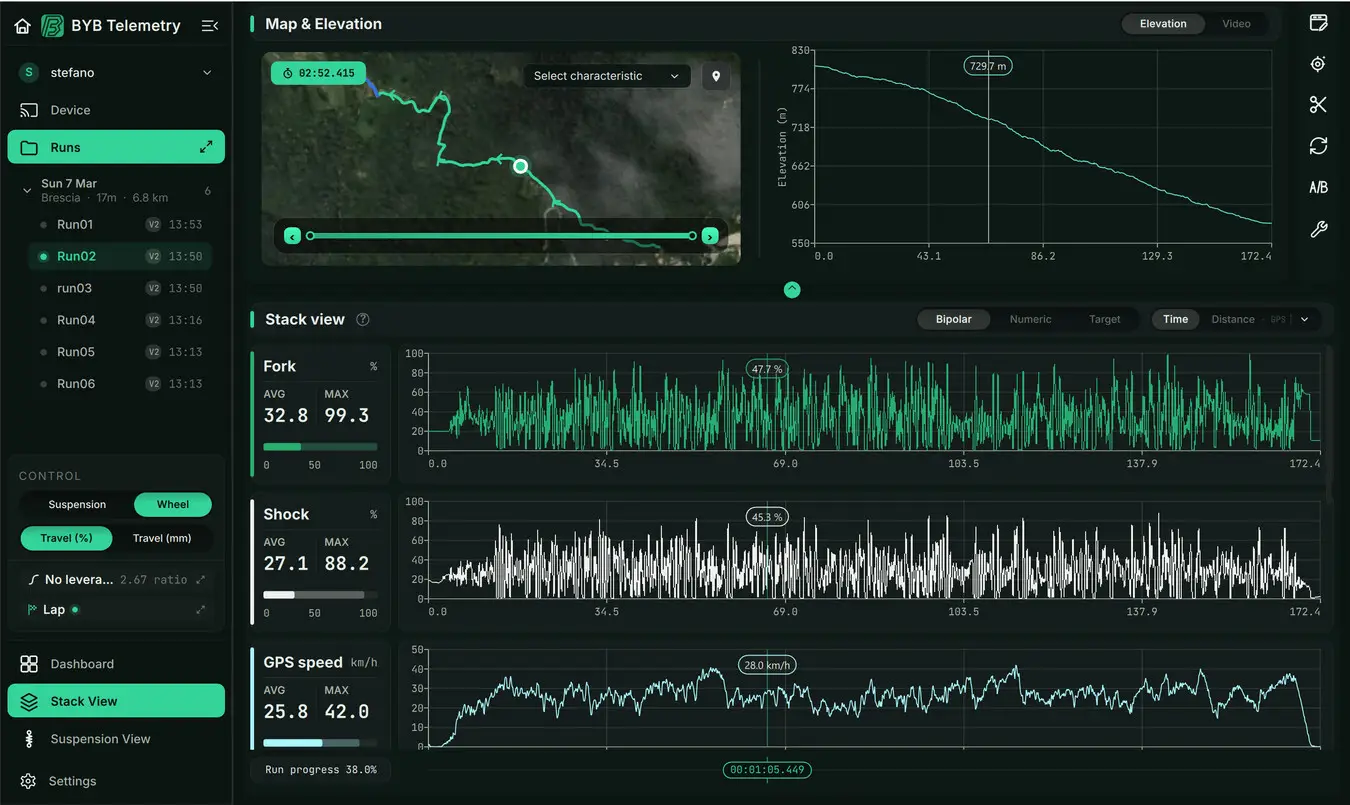
Task: Switch control to Suspension
Action: (77, 505)
